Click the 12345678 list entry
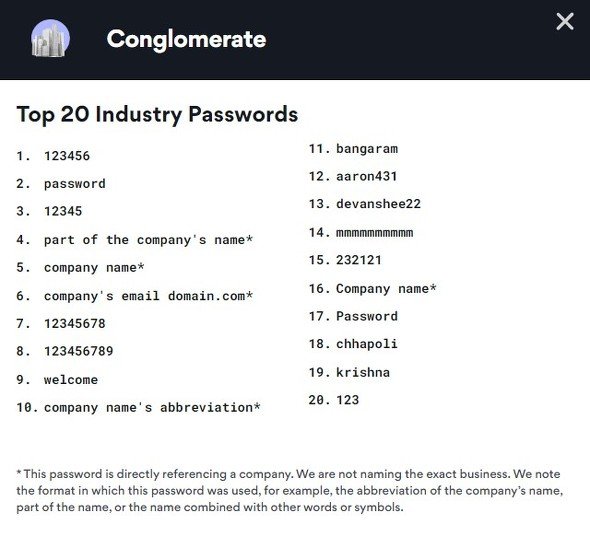 click(75, 324)
